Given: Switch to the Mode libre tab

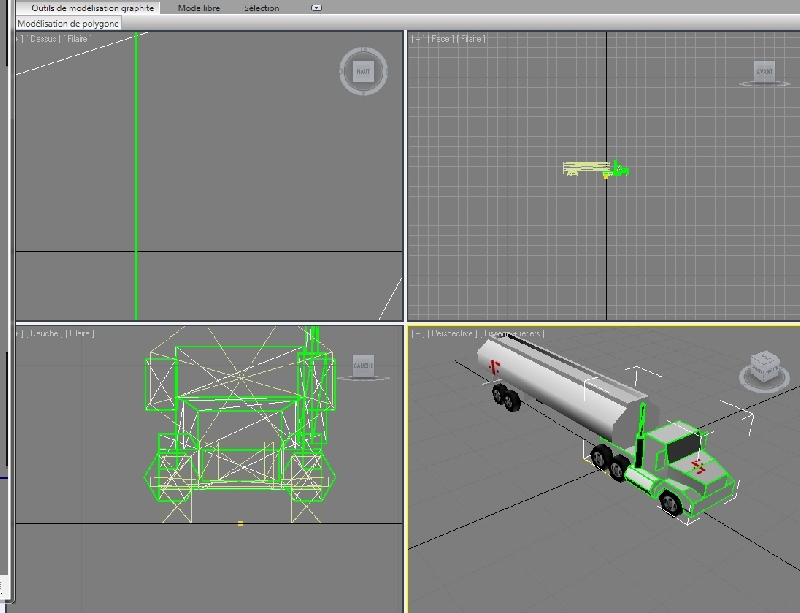Looking at the screenshot, I should [x=198, y=7].
